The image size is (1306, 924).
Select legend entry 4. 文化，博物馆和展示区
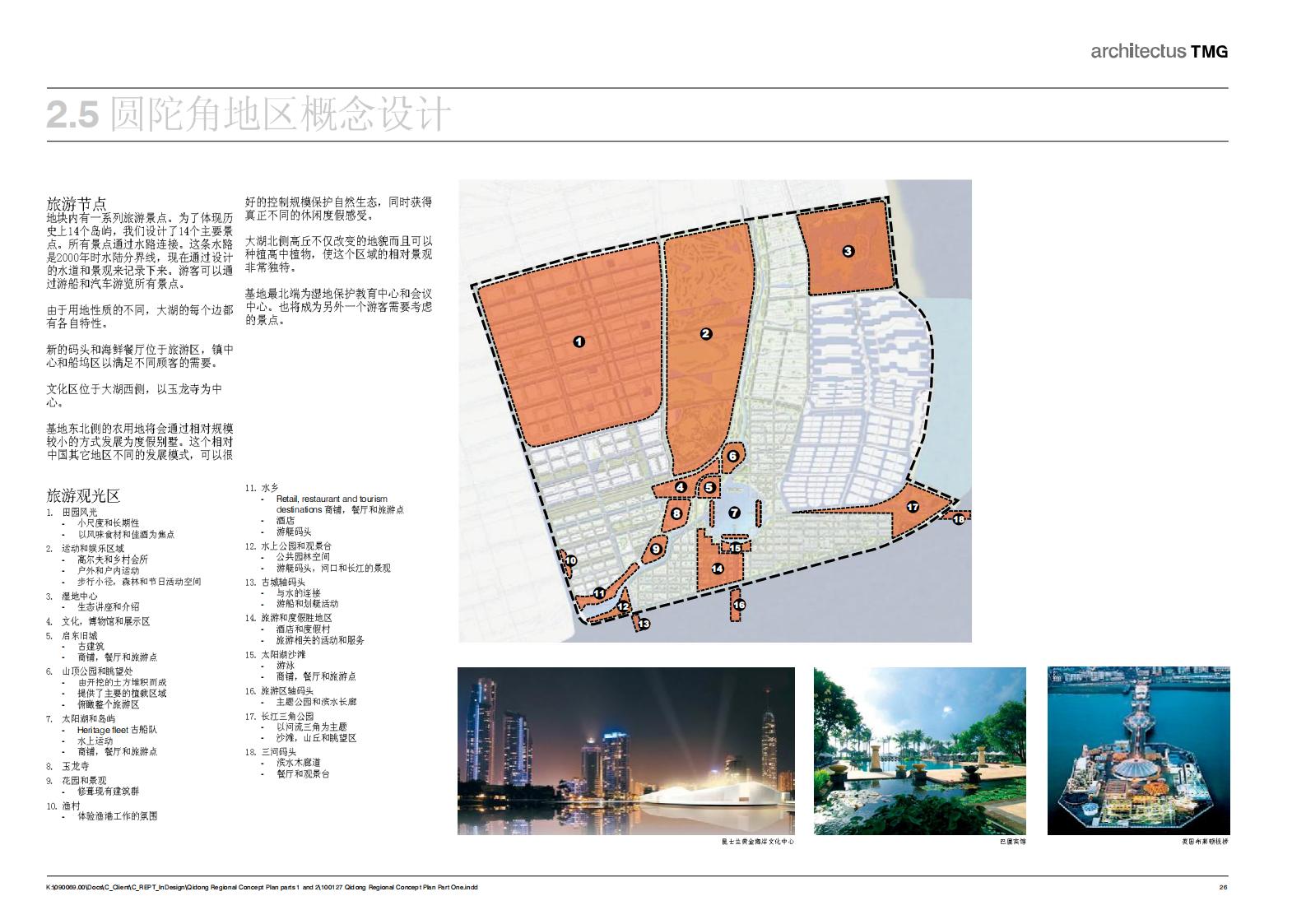[98, 621]
